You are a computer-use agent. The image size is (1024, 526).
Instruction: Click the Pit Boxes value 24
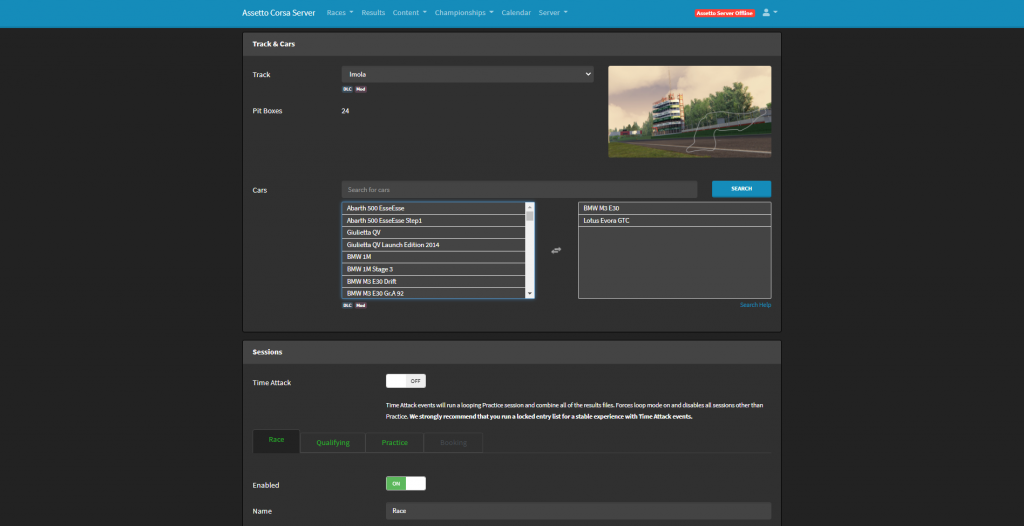(345, 111)
